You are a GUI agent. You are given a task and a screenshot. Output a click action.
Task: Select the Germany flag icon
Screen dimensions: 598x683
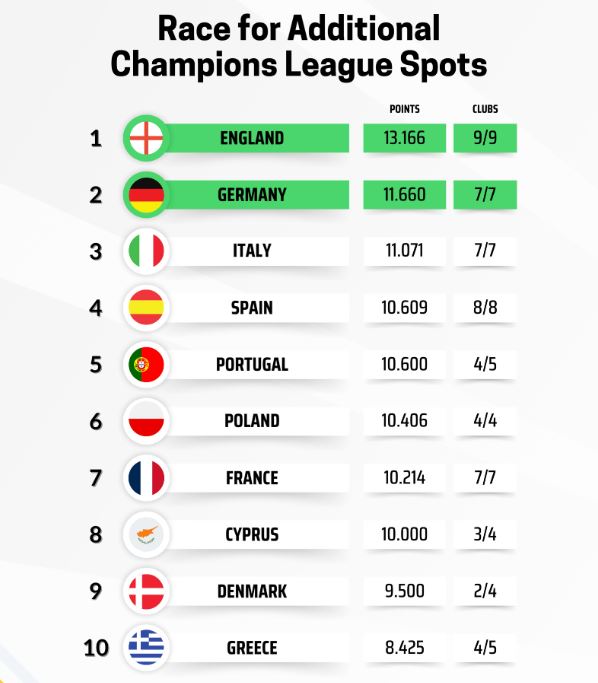tap(146, 195)
